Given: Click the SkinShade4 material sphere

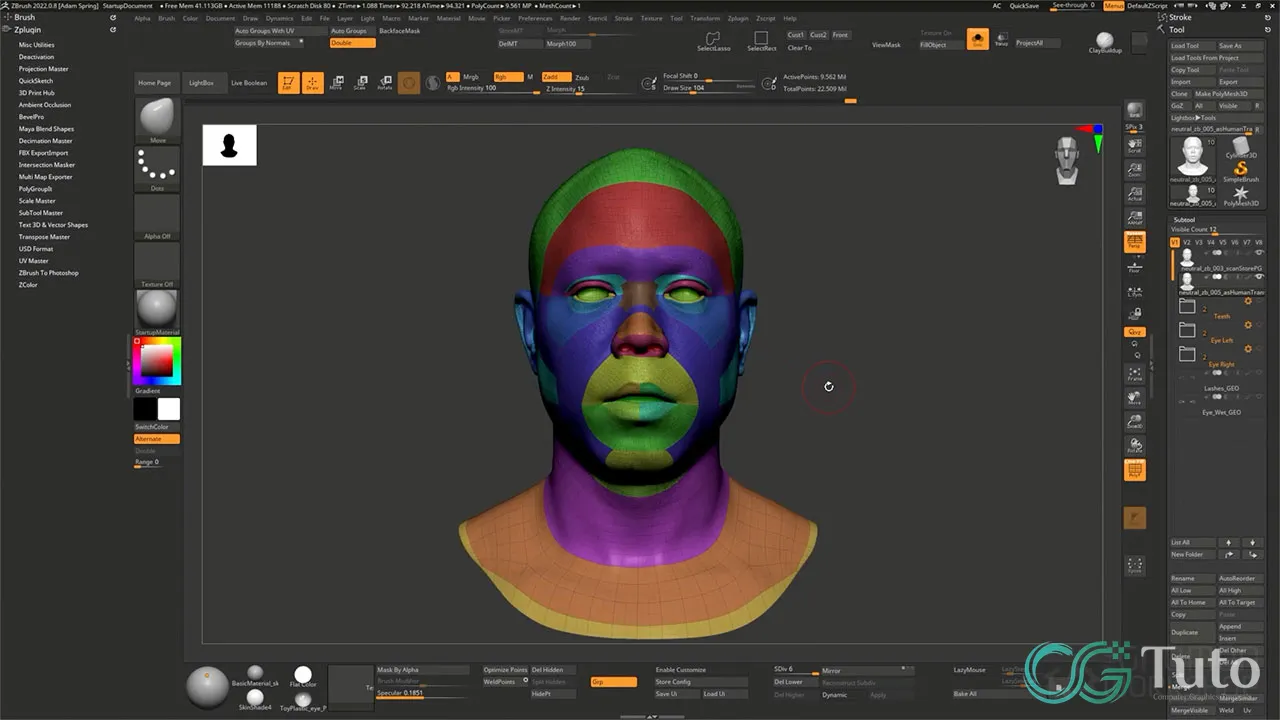Looking at the screenshot, I should [255, 695].
